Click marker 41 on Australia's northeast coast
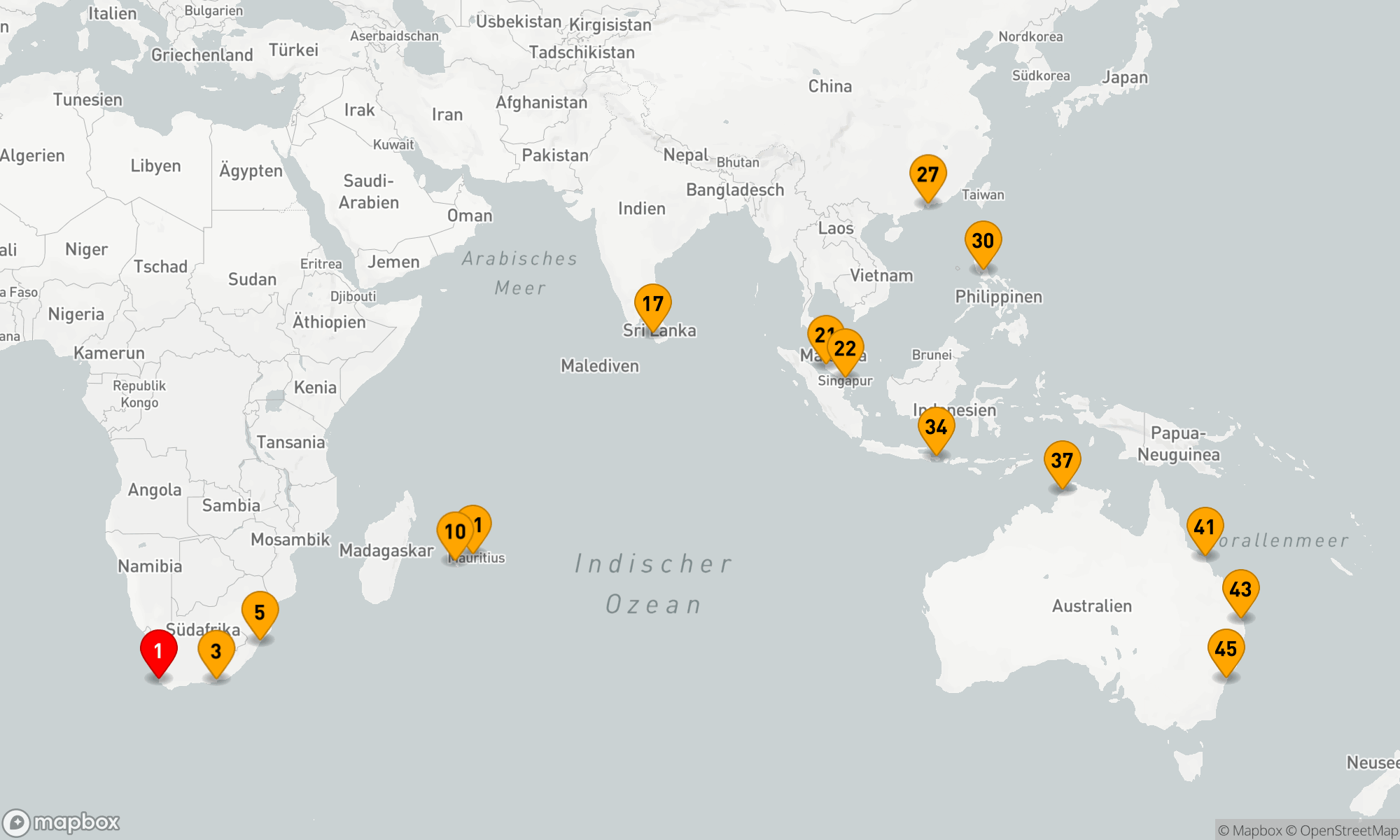The width and height of the screenshot is (1400, 840). coord(1205,527)
